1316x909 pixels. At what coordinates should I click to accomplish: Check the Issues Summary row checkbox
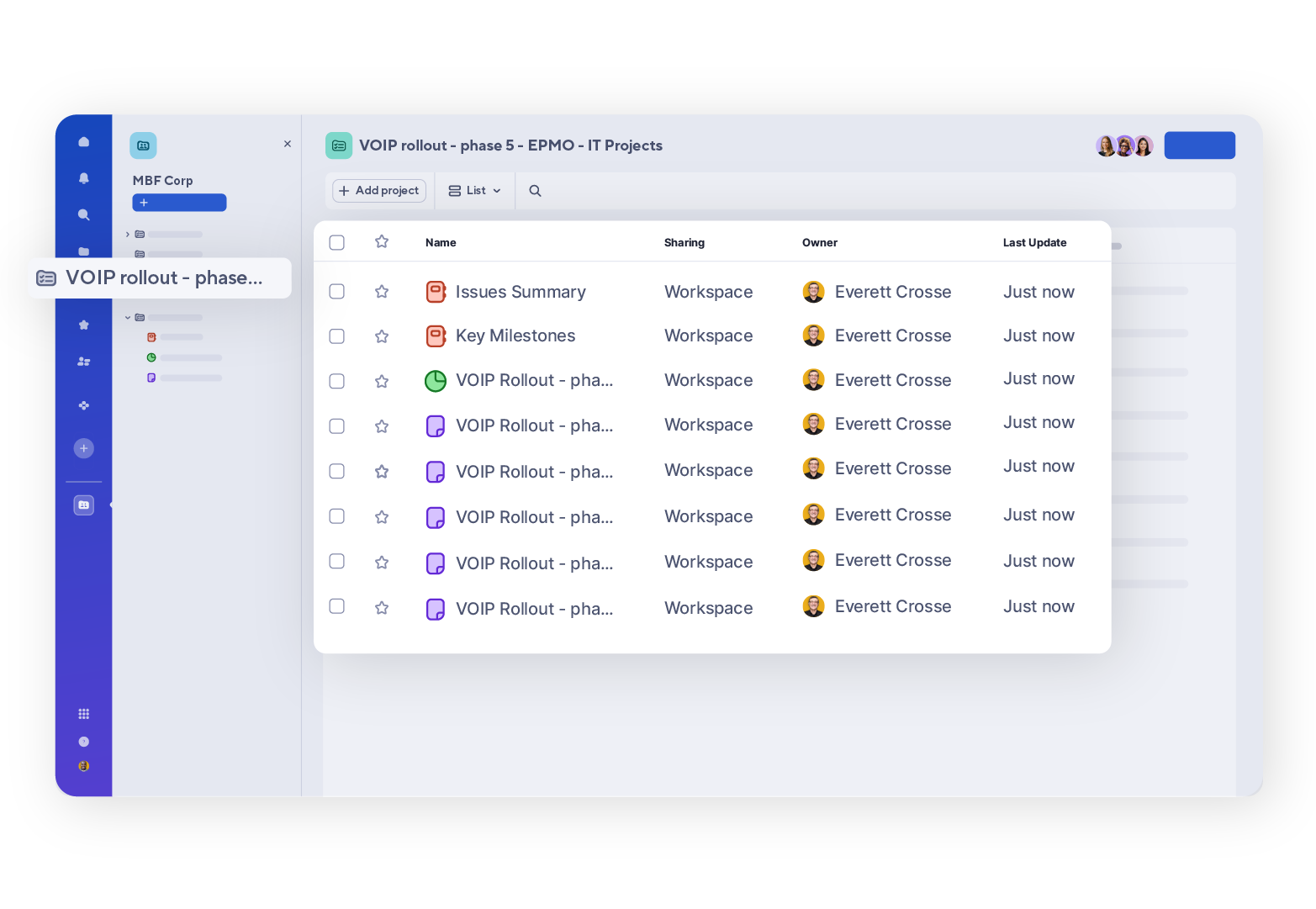336,291
